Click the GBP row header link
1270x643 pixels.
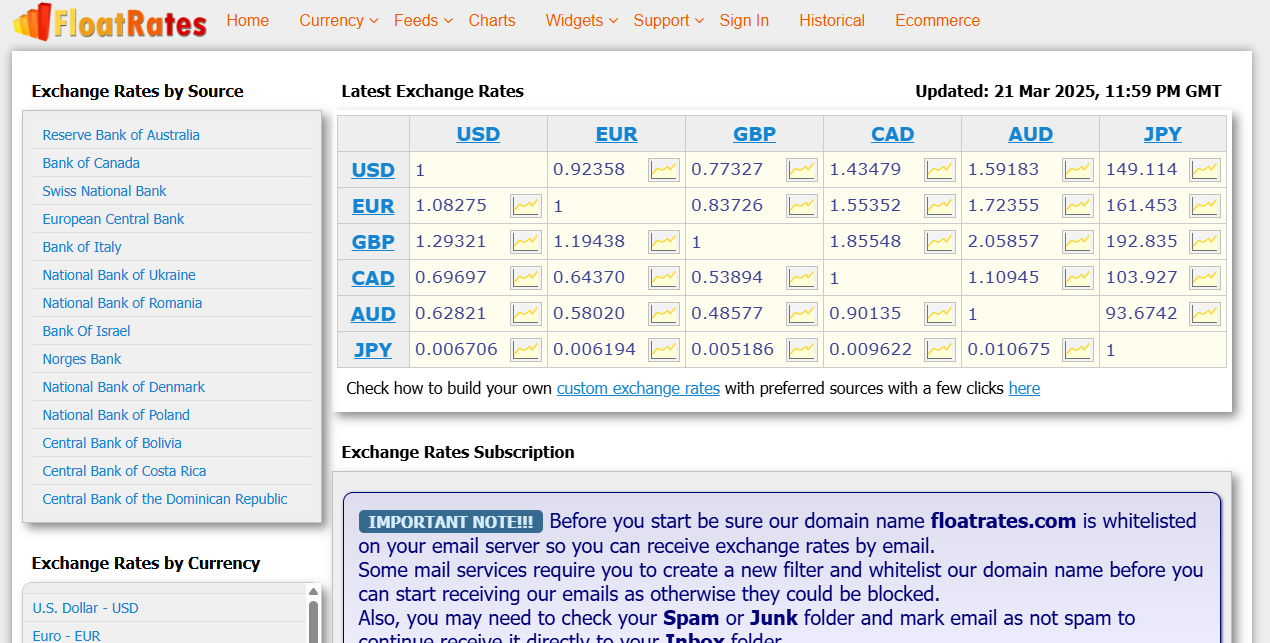pyautogui.click(x=373, y=242)
